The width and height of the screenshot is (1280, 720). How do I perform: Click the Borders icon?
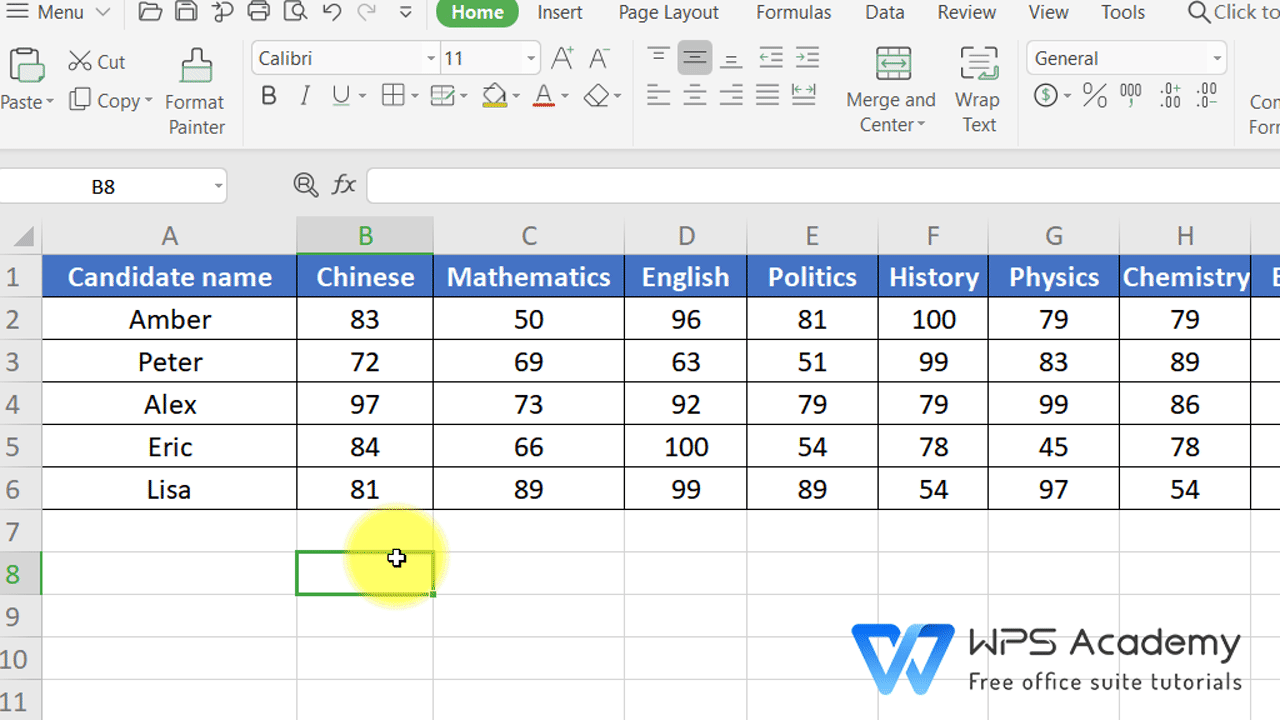[x=393, y=96]
